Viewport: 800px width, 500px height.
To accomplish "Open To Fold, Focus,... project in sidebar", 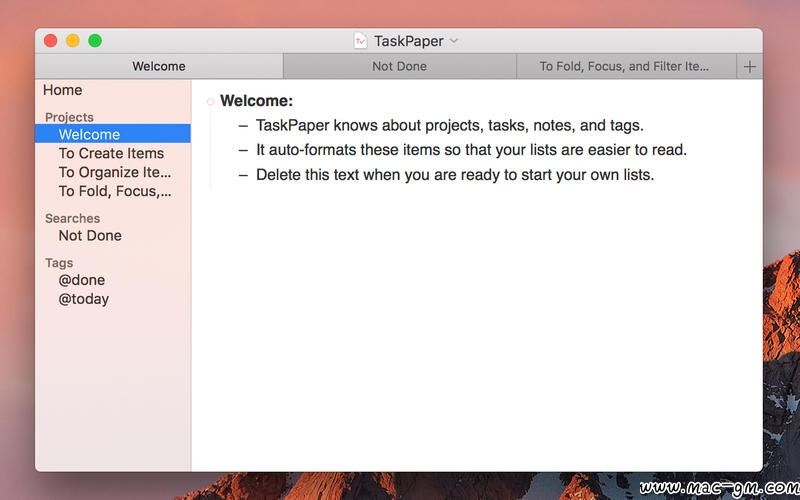I will point(113,191).
